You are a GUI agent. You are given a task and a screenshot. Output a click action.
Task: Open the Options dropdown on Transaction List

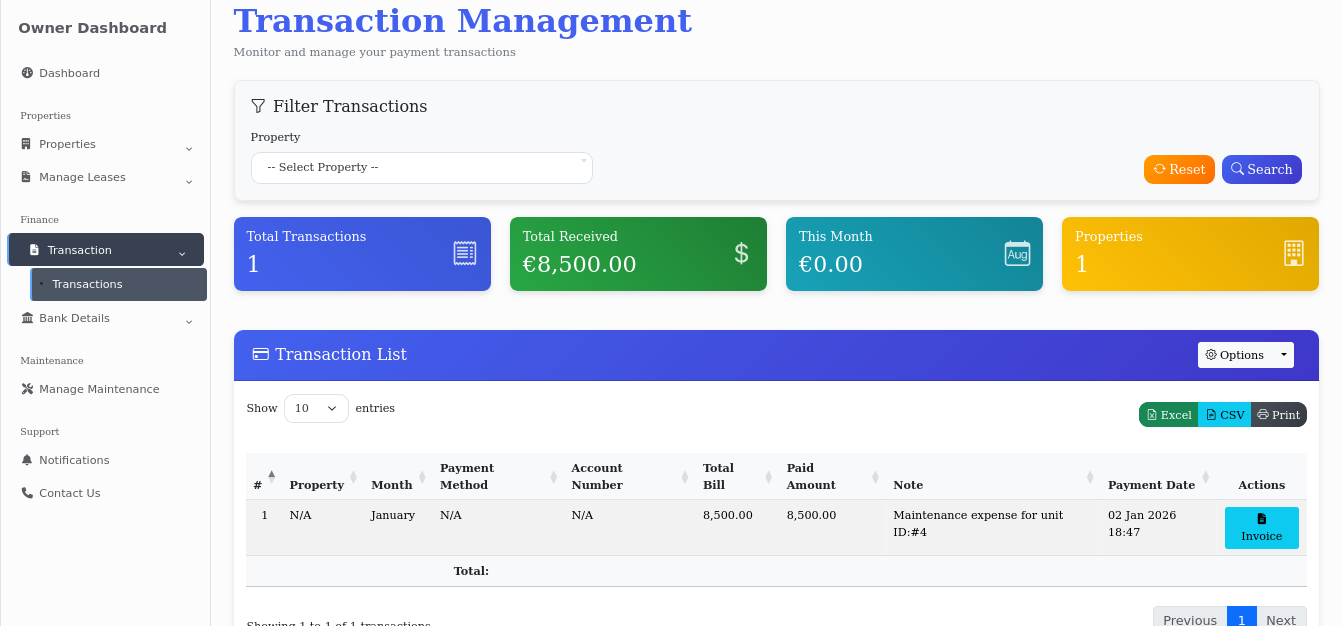(1245, 355)
